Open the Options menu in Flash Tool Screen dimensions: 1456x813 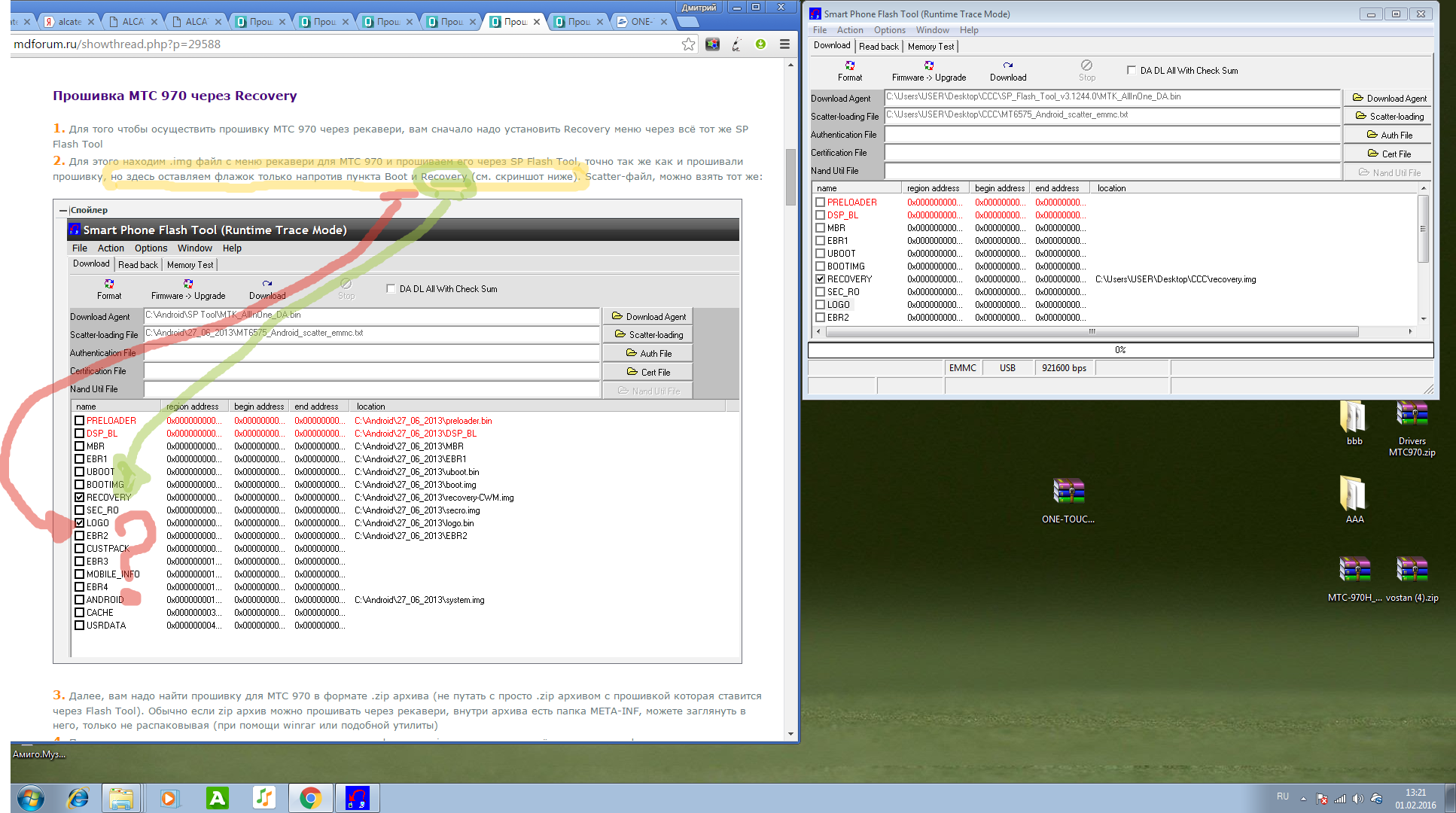click(x=889, y=30)
